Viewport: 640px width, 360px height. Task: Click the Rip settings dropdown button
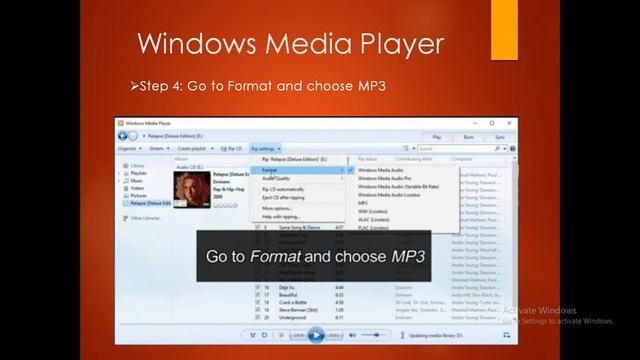pyautogui.click(x=265, y=149)
